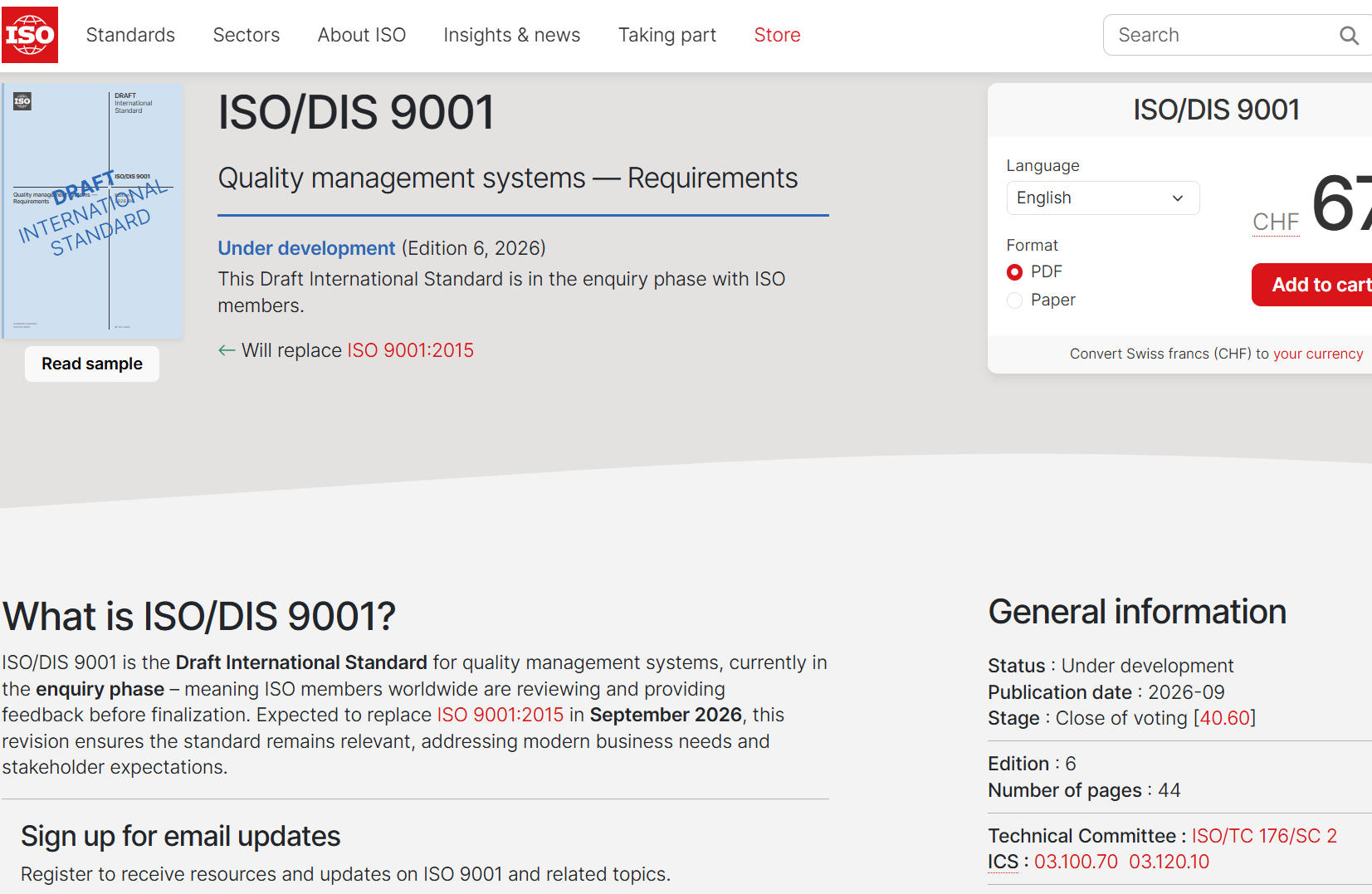Click the Under development status link
1372x894 pixels.
[x=306, y=248]
